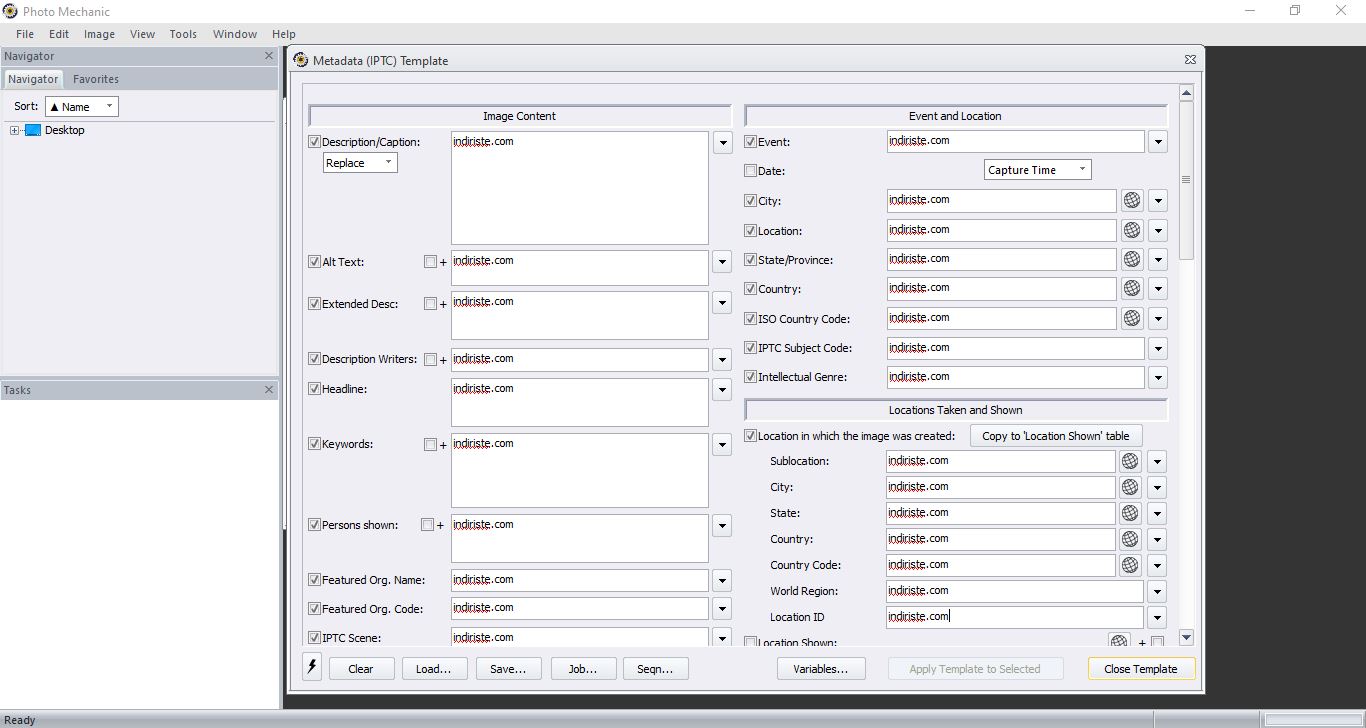Open the dropdown arrow beside the Description/Caption field
The width and height of the screenshot is (1366, 728).
click(x=722, y=143)
